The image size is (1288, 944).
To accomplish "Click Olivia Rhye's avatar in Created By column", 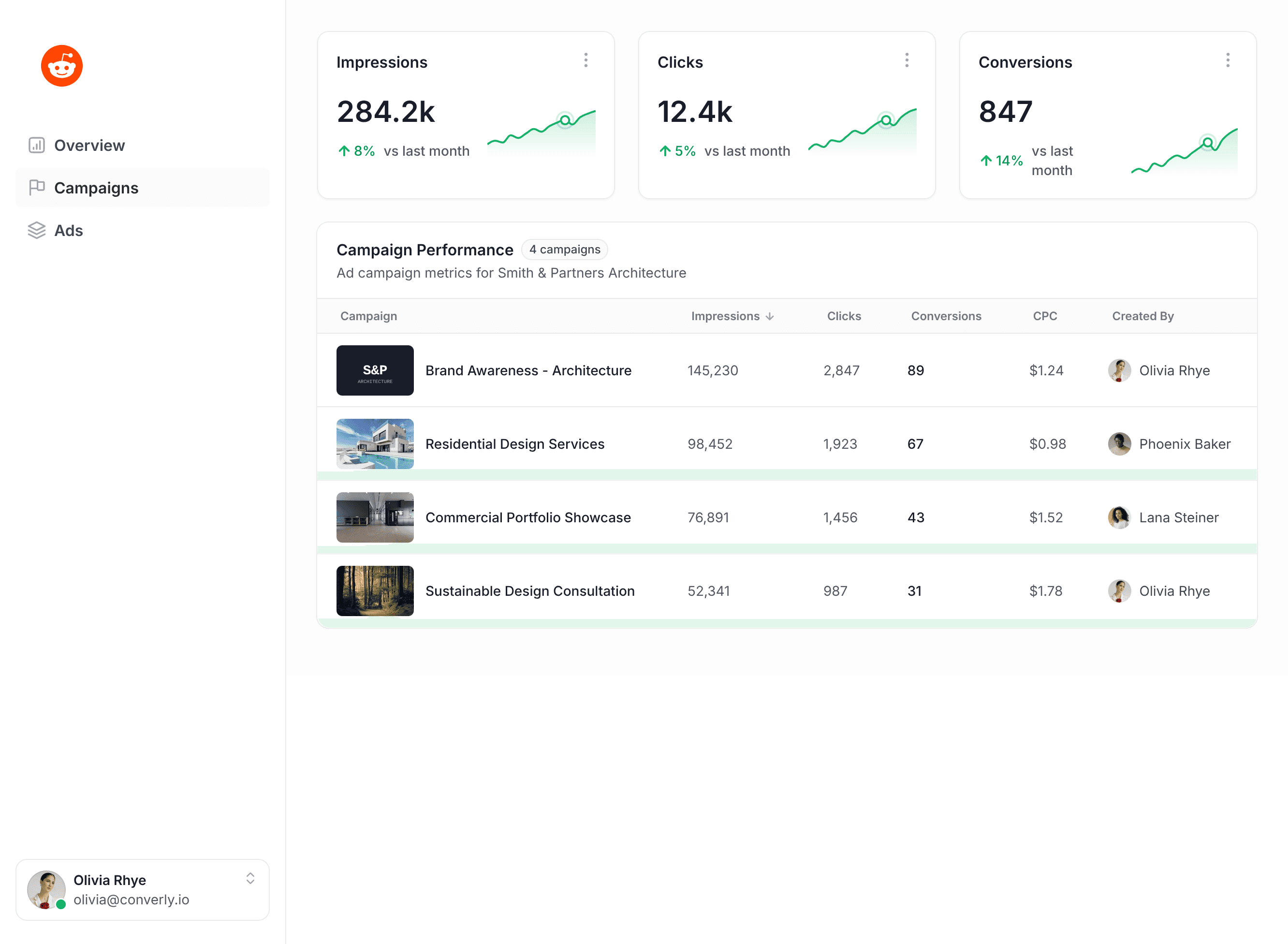I will pyautogui.click(x=1120, y=370).
